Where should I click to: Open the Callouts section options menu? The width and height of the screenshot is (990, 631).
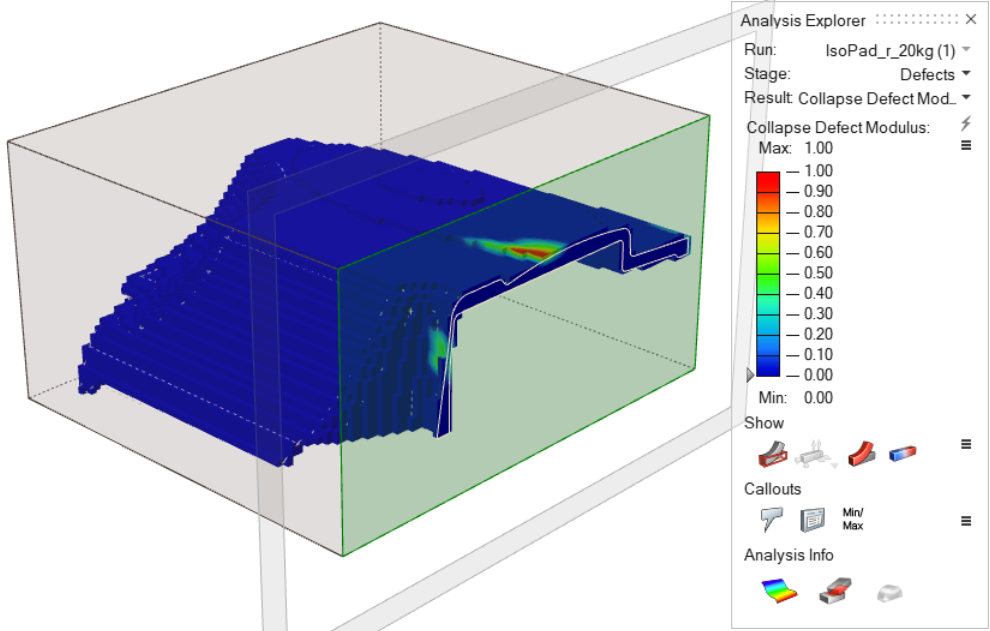click(x=966, y=521)
